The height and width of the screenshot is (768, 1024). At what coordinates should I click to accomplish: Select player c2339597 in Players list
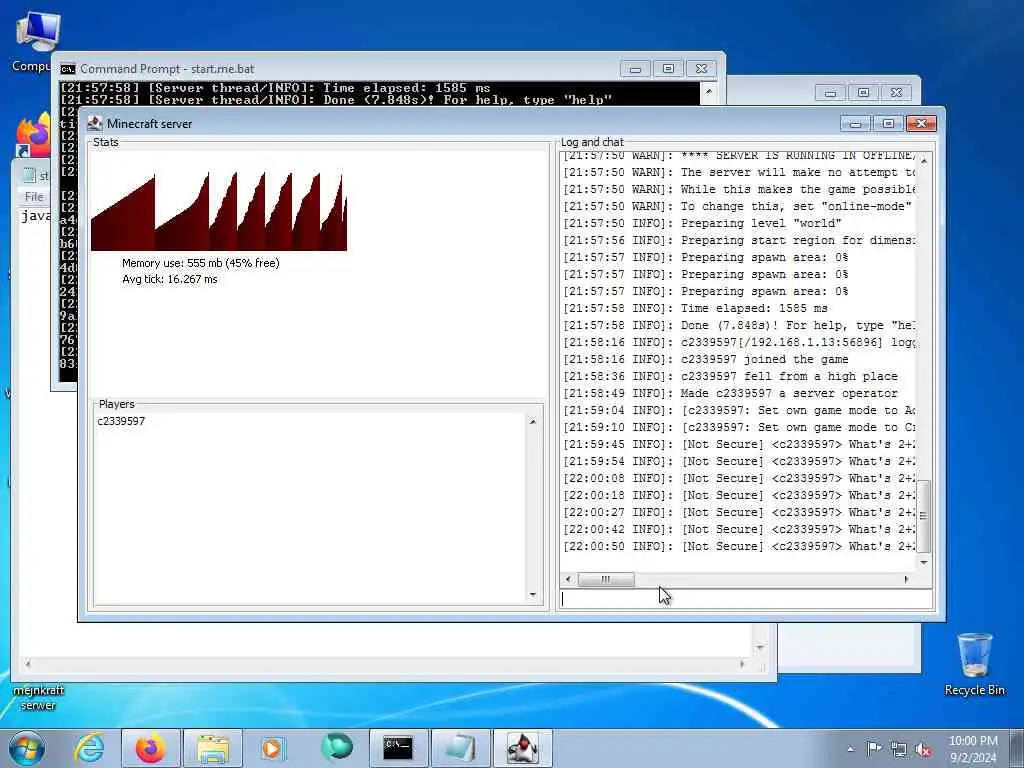[121, 421]
